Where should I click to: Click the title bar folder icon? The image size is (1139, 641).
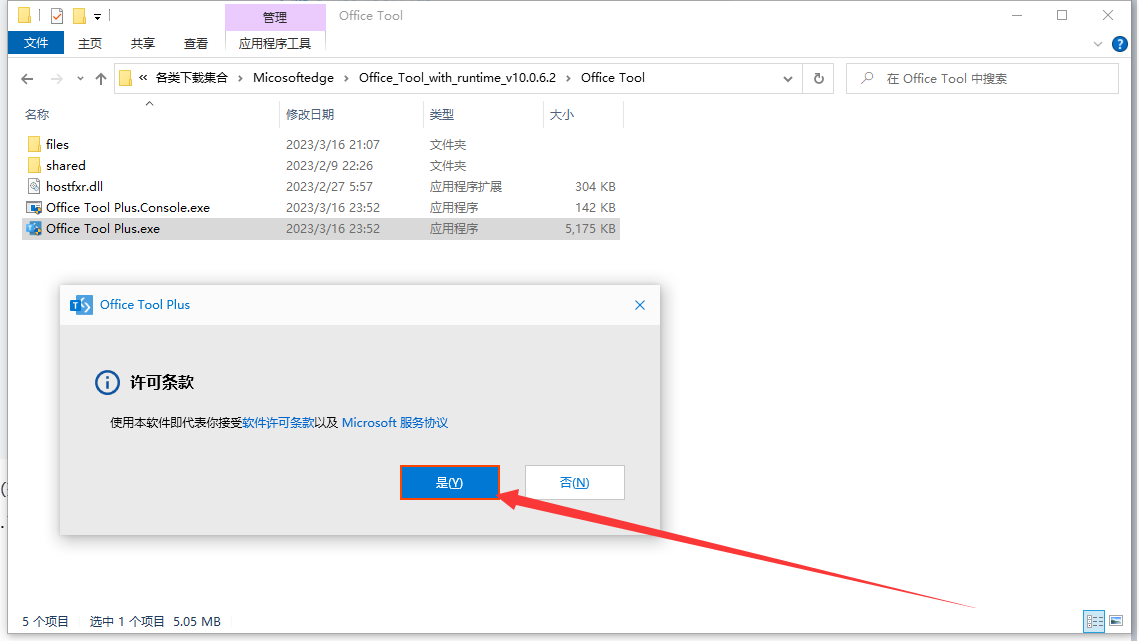click(x=25, y=15)
